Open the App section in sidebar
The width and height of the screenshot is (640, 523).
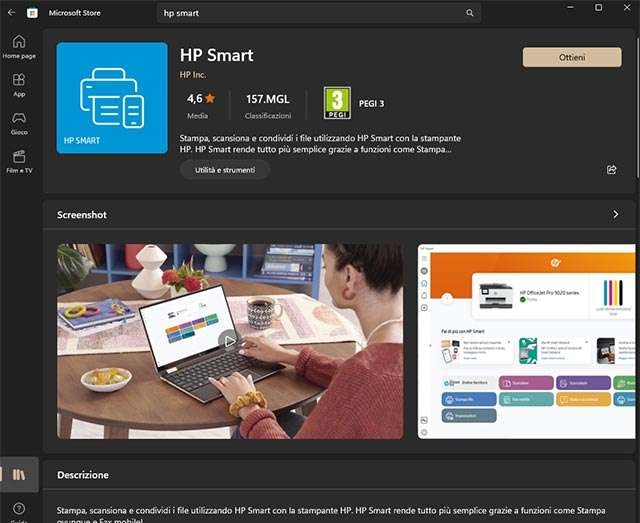19,85
